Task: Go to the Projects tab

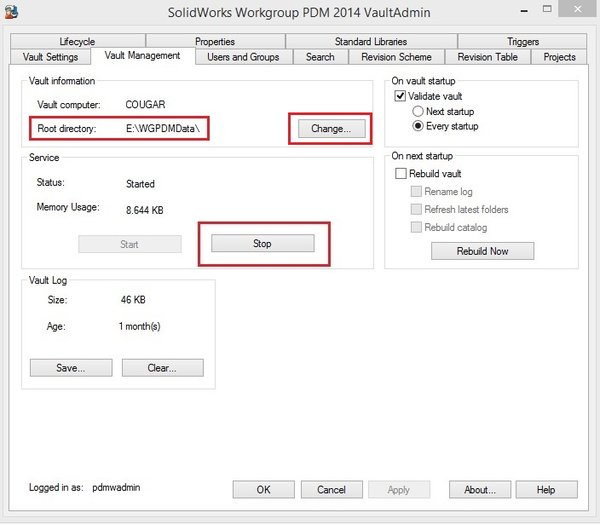Action: point(559,57)
